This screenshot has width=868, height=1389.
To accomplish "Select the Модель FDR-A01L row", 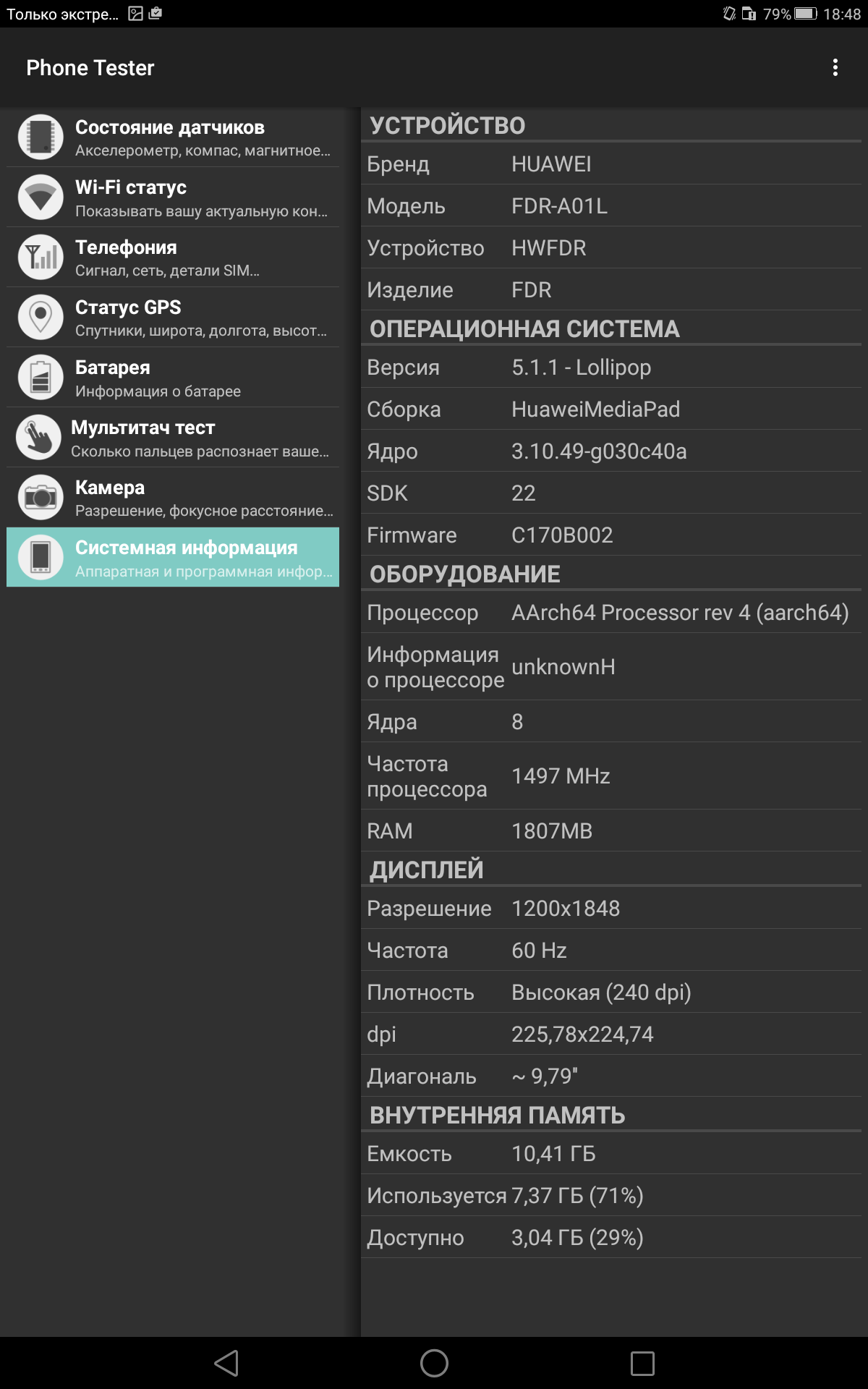I will [x=611, y=206].
